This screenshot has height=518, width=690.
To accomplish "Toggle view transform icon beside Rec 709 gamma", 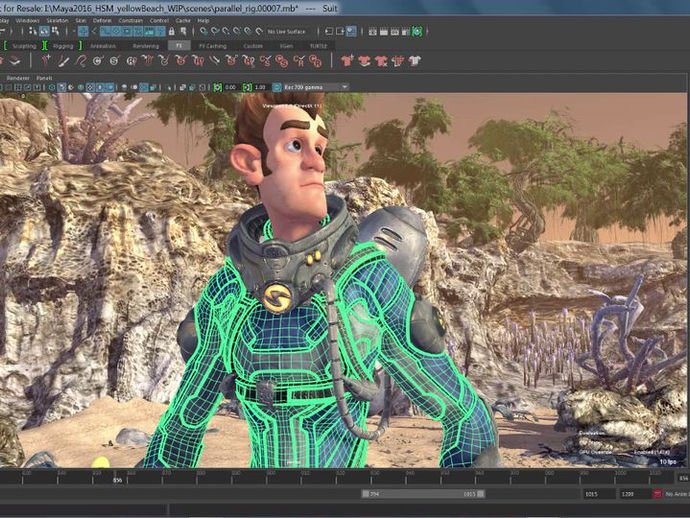I will pyautogui.click(x=276, y=87).
